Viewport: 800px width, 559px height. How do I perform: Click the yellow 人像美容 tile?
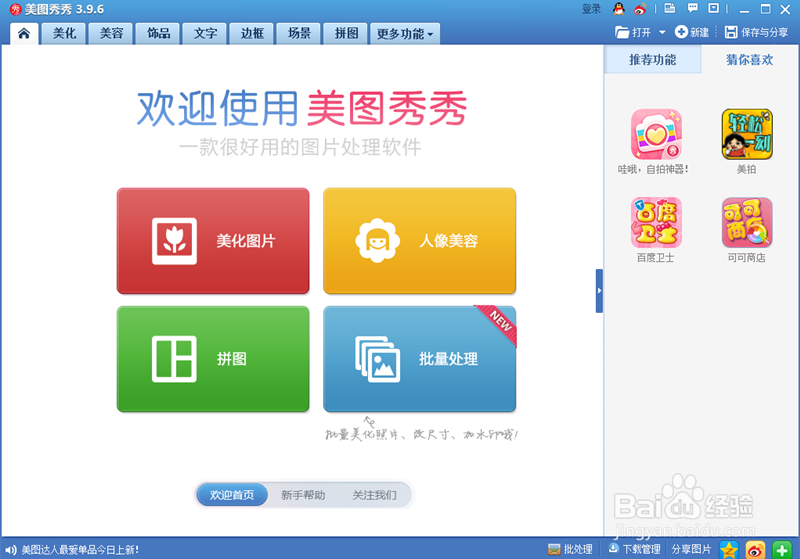point(419,241)
